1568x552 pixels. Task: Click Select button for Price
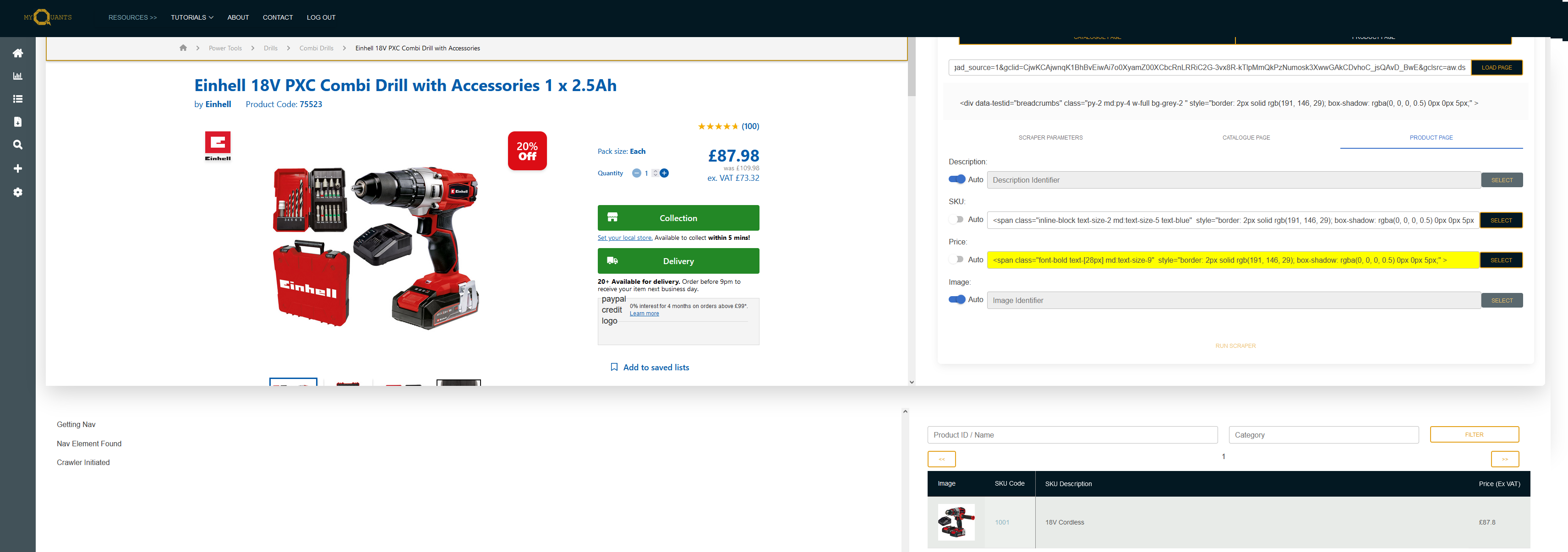point(1501,260)
